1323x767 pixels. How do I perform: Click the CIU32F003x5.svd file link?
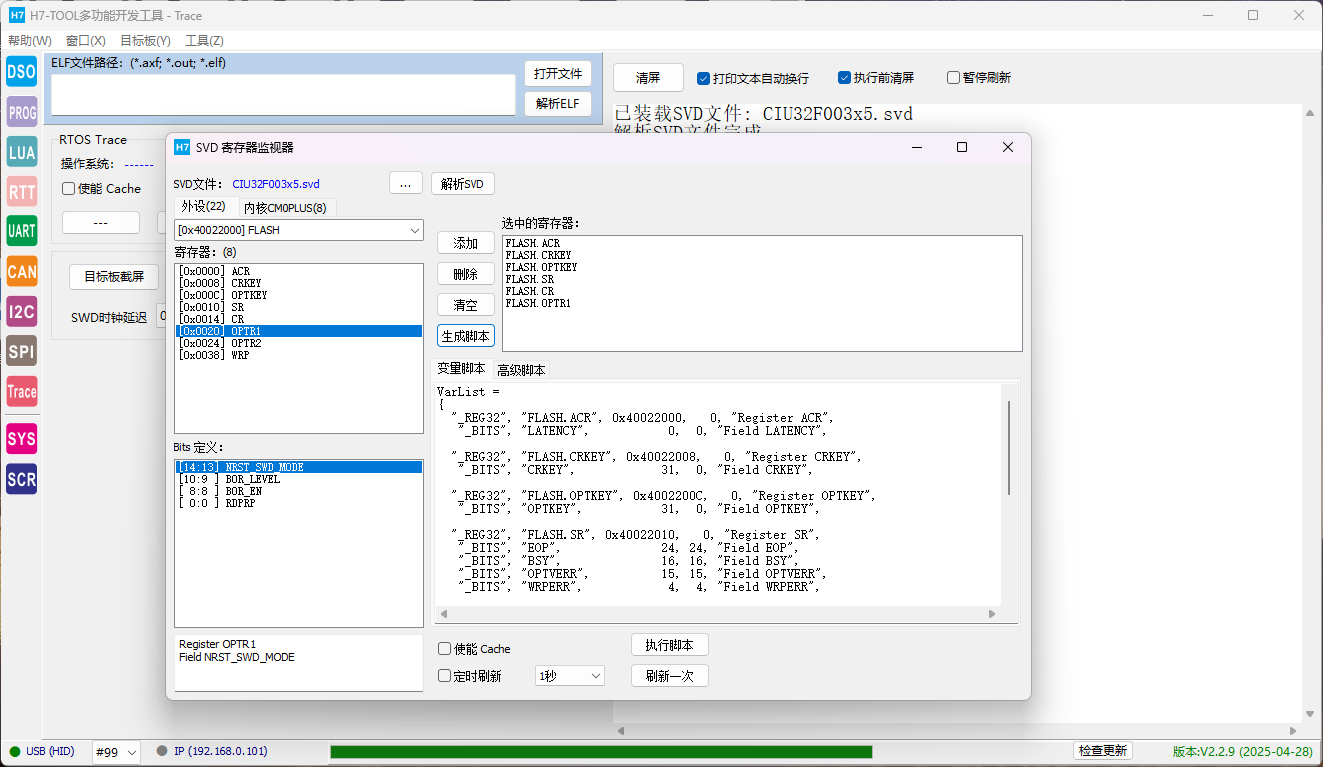[276, 184]
